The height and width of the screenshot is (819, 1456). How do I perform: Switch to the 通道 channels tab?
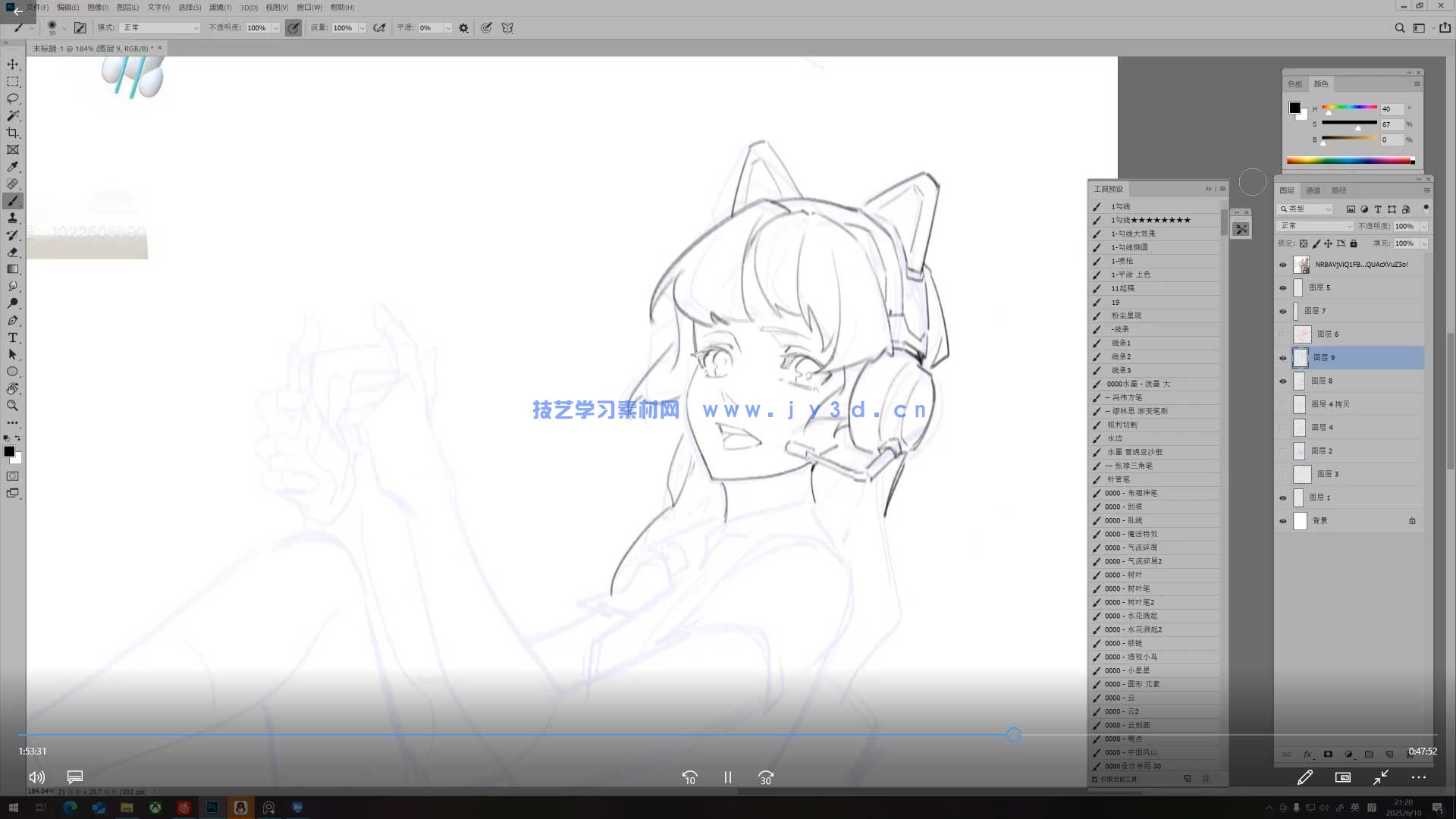(x=1313, y=190)
